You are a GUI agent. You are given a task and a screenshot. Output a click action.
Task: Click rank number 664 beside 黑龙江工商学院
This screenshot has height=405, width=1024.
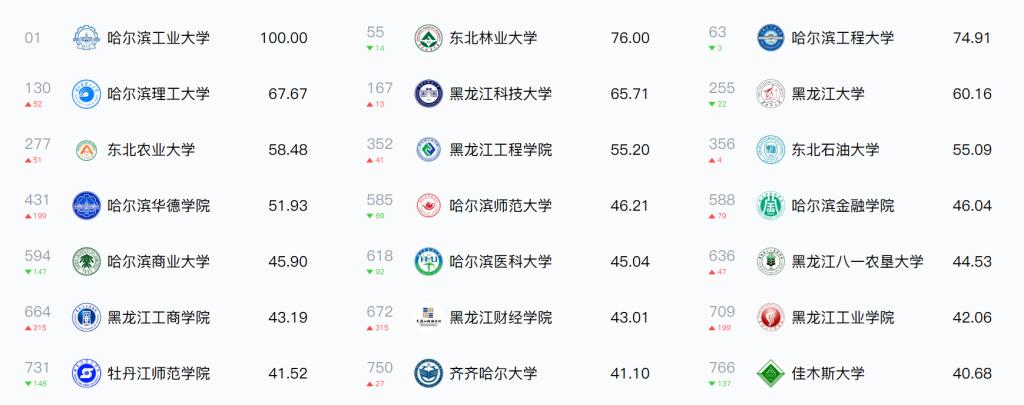(x=37, y=312)
